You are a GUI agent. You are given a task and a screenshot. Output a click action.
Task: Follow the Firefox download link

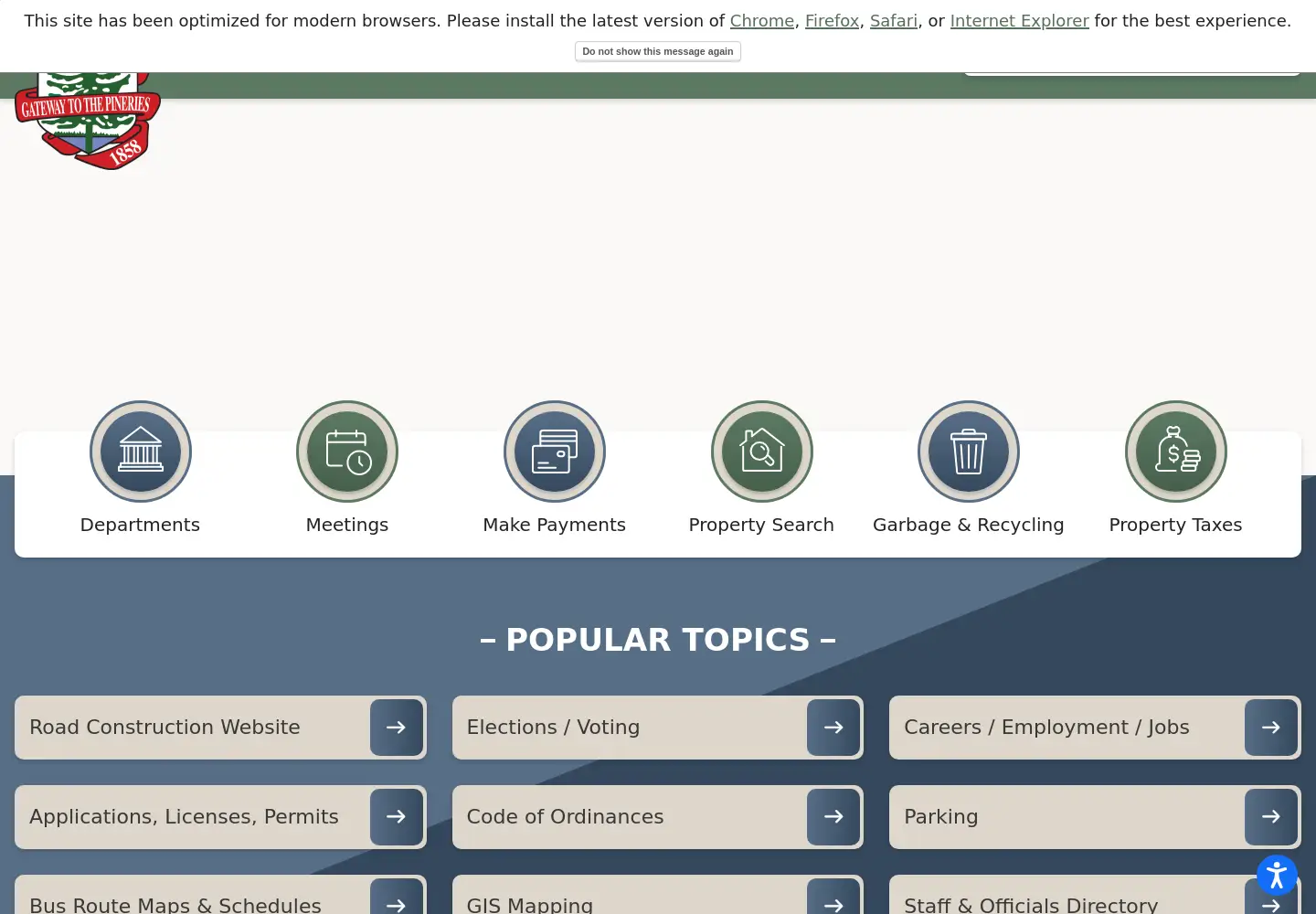[x=832, y=21]
